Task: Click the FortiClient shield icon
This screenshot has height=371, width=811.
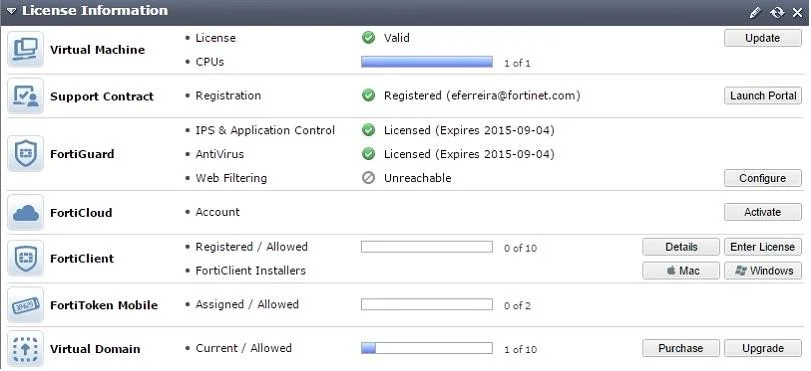Action: point(25,258)
